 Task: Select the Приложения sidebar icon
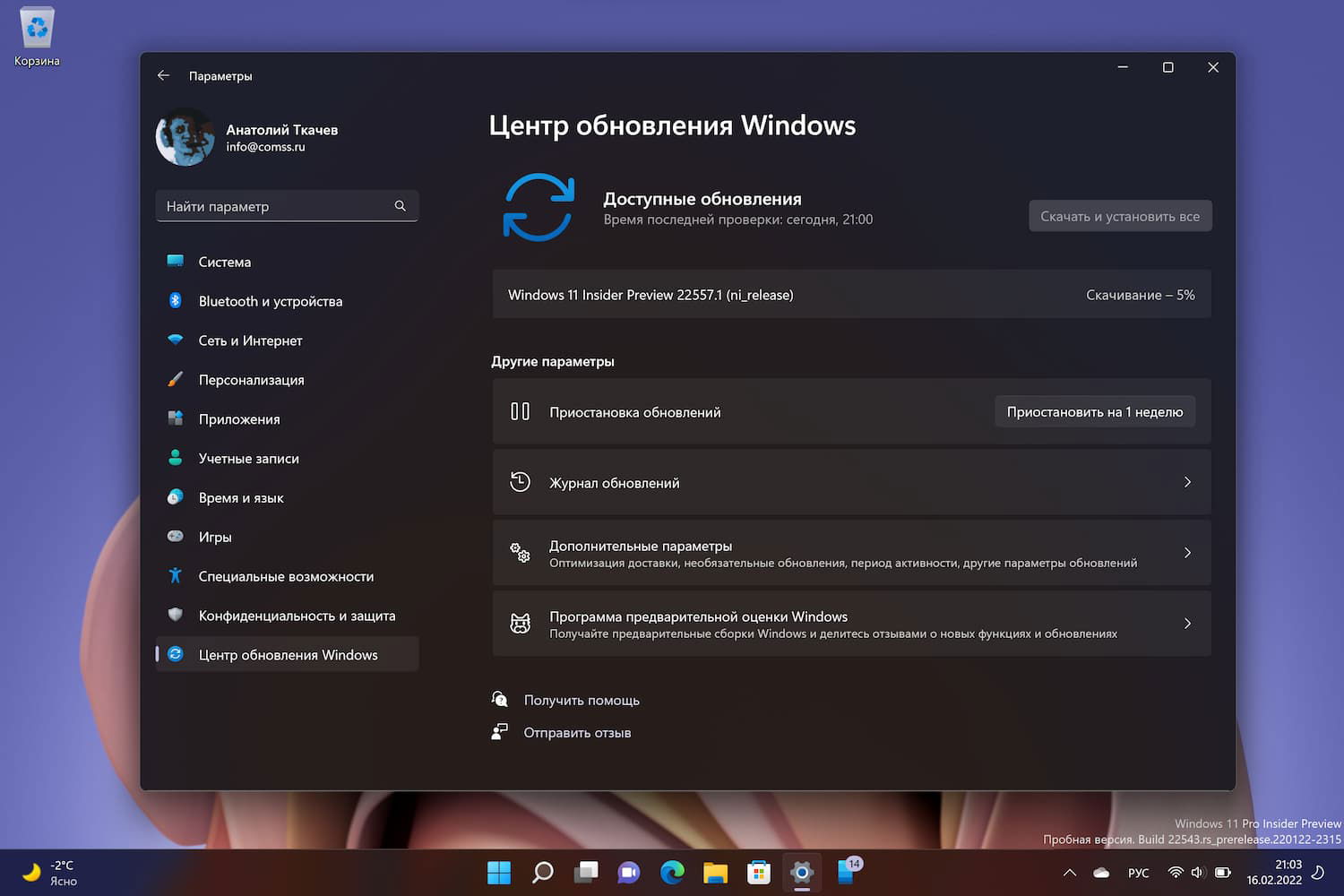[176, 418]
